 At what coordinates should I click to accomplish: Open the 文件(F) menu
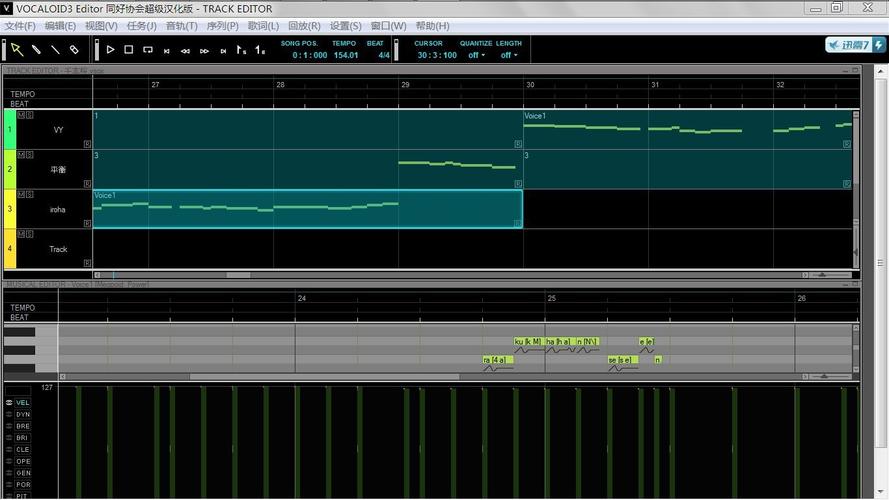[20, 26]
